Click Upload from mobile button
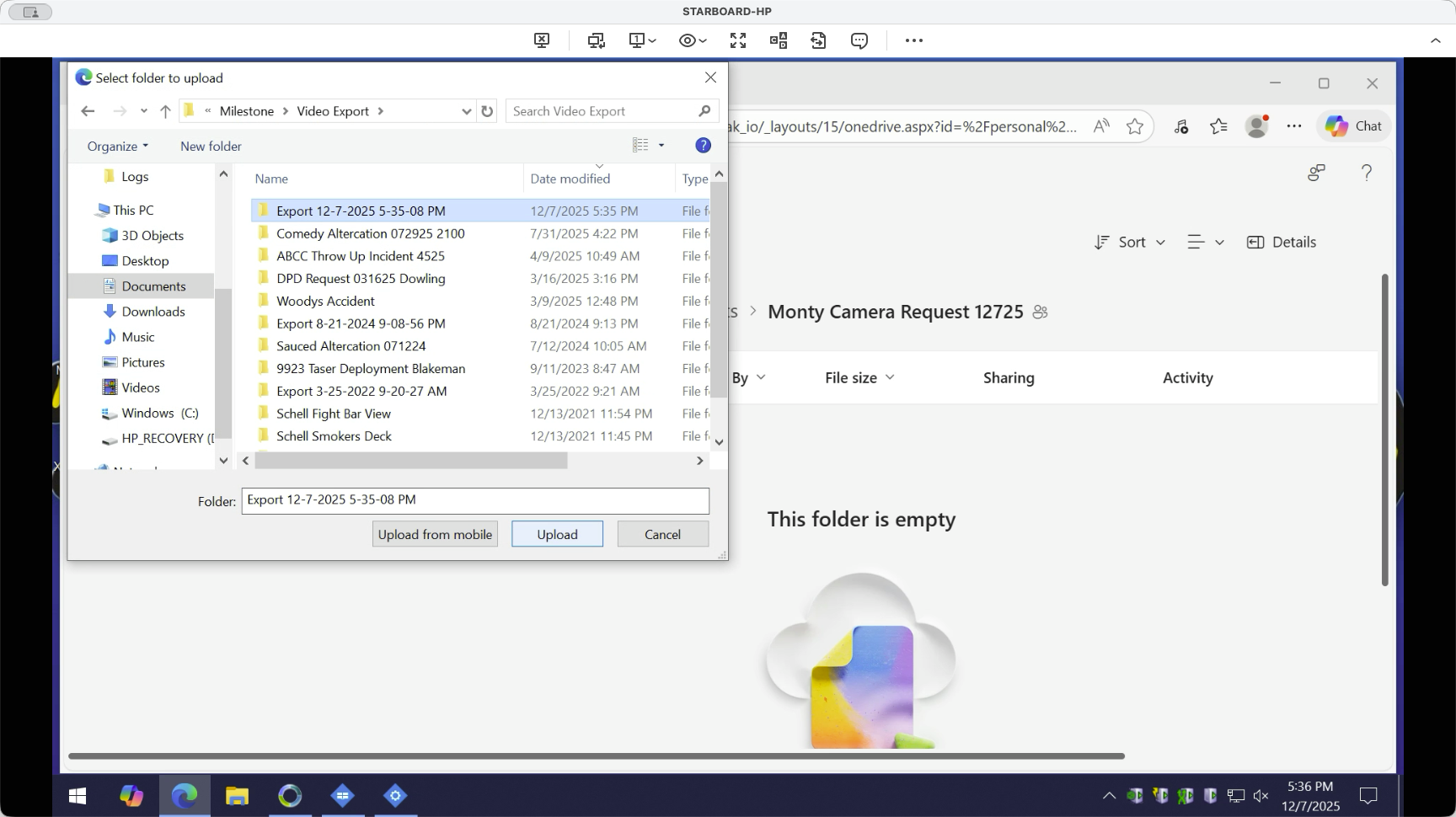Image resolution: width=1456 pixels, height=817 pixels. (435, 534)
